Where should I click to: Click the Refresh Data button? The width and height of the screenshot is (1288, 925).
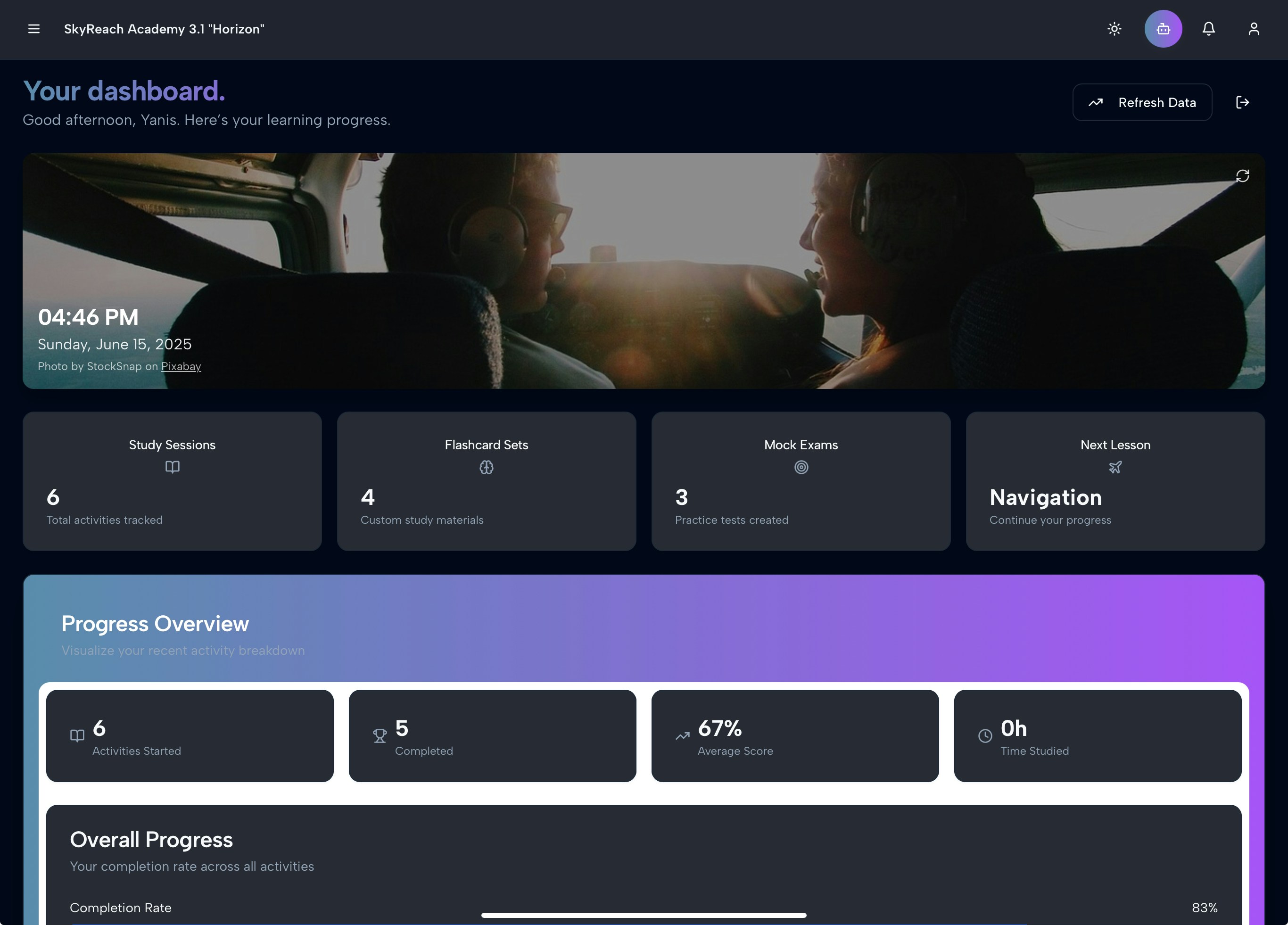coord(1141,102)
